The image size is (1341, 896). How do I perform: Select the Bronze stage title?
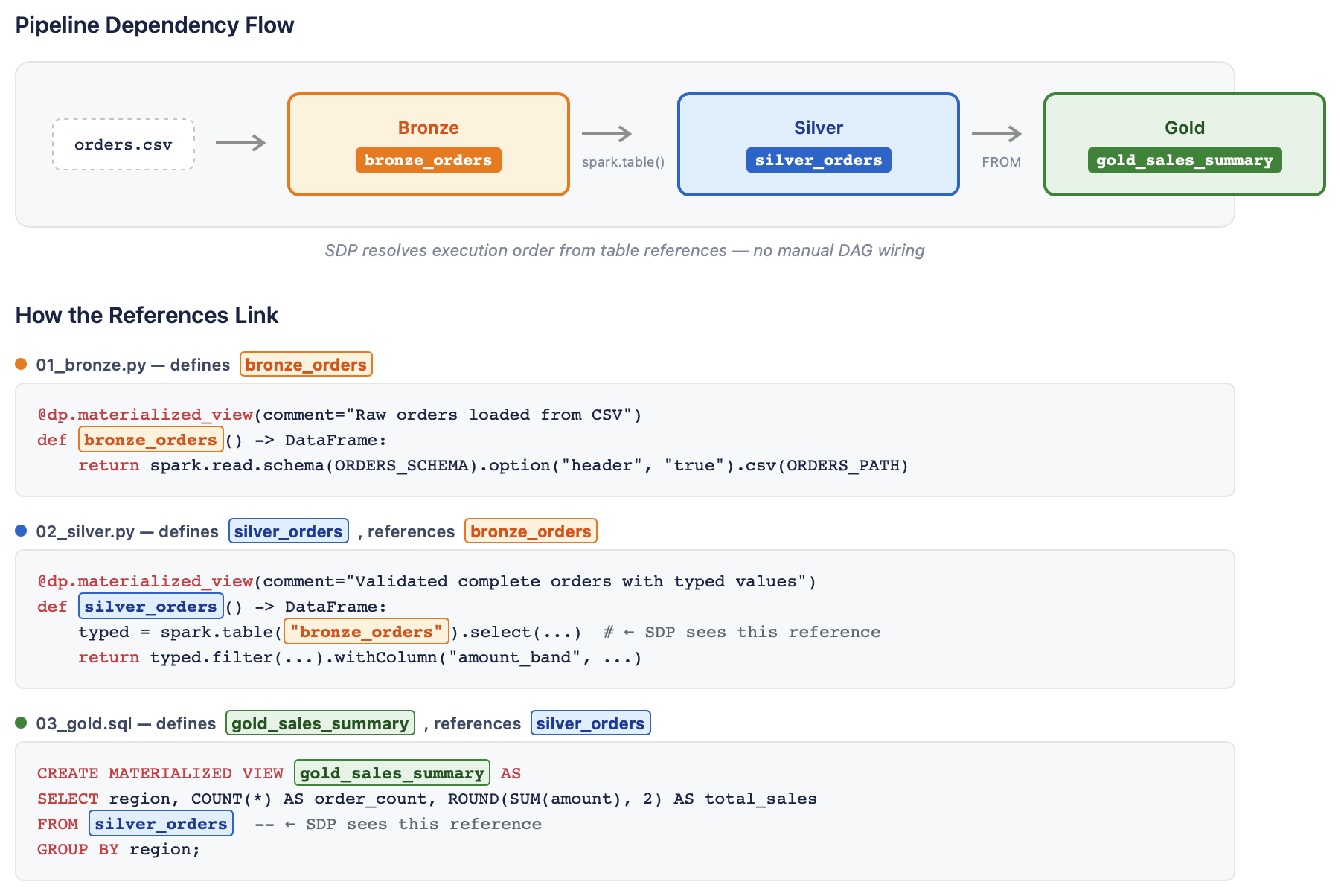pyautogui.click(x=428, y=127)
